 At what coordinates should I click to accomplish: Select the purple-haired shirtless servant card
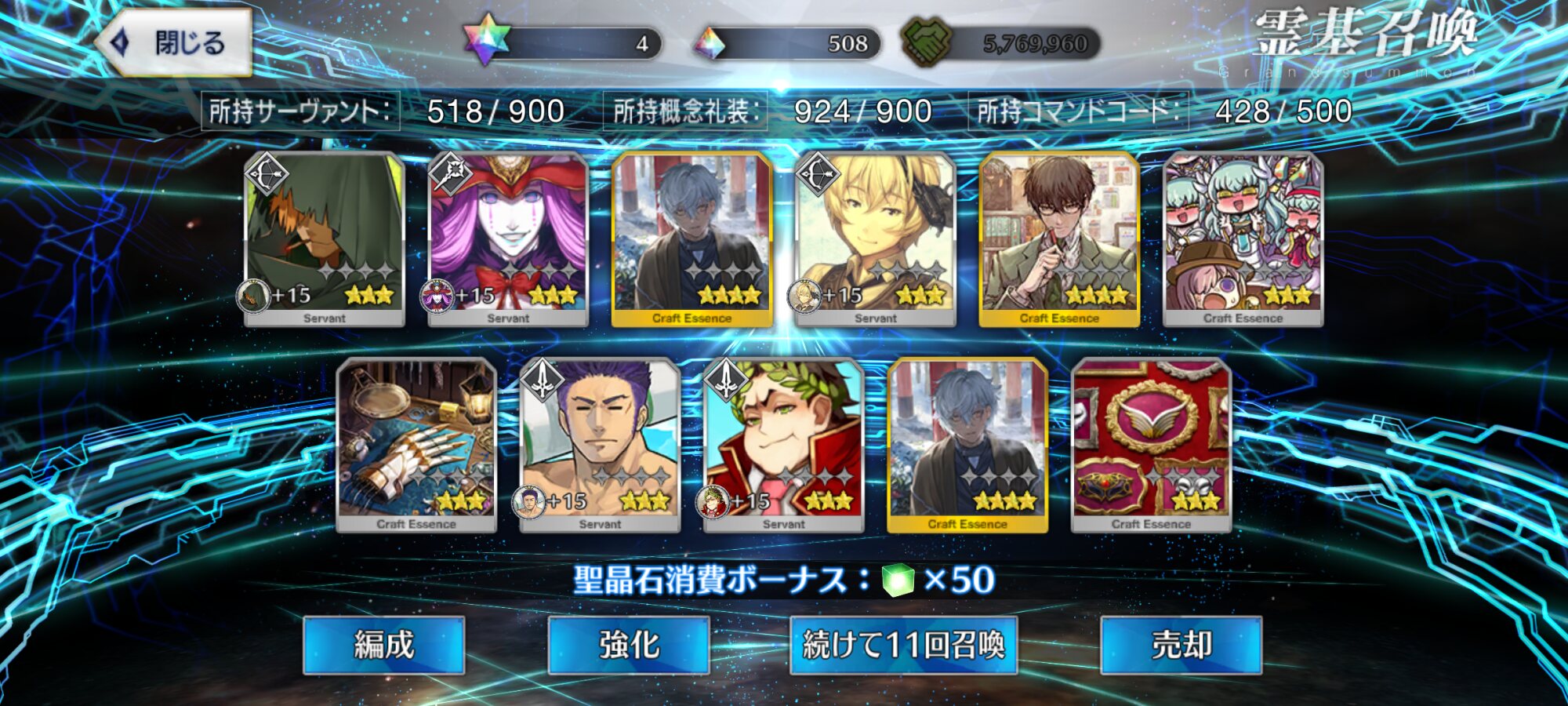pos(600,445)
